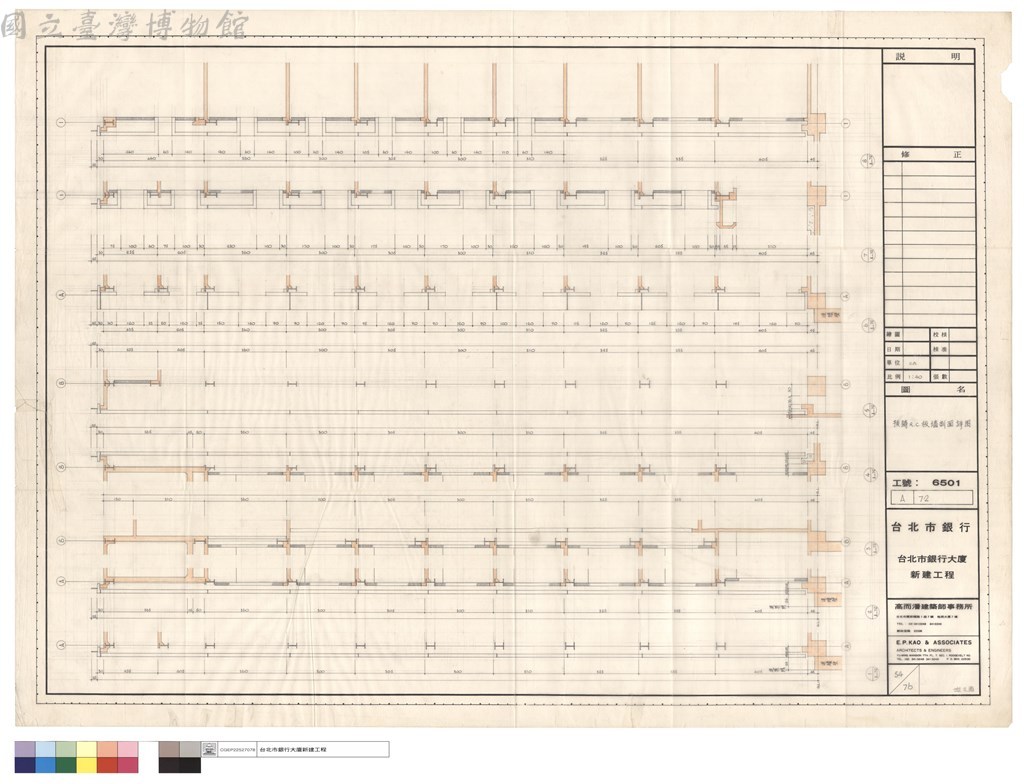The image size is (1024, 784).
Task: Select the red color swatch
Action: click(x=108, y=765)
